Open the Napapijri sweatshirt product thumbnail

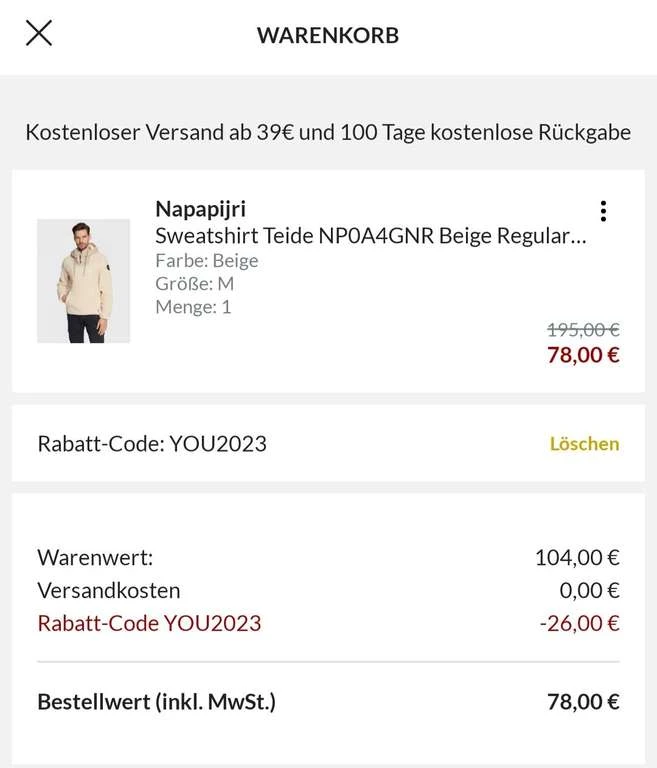pyautogui.click(x=84, y=281)
